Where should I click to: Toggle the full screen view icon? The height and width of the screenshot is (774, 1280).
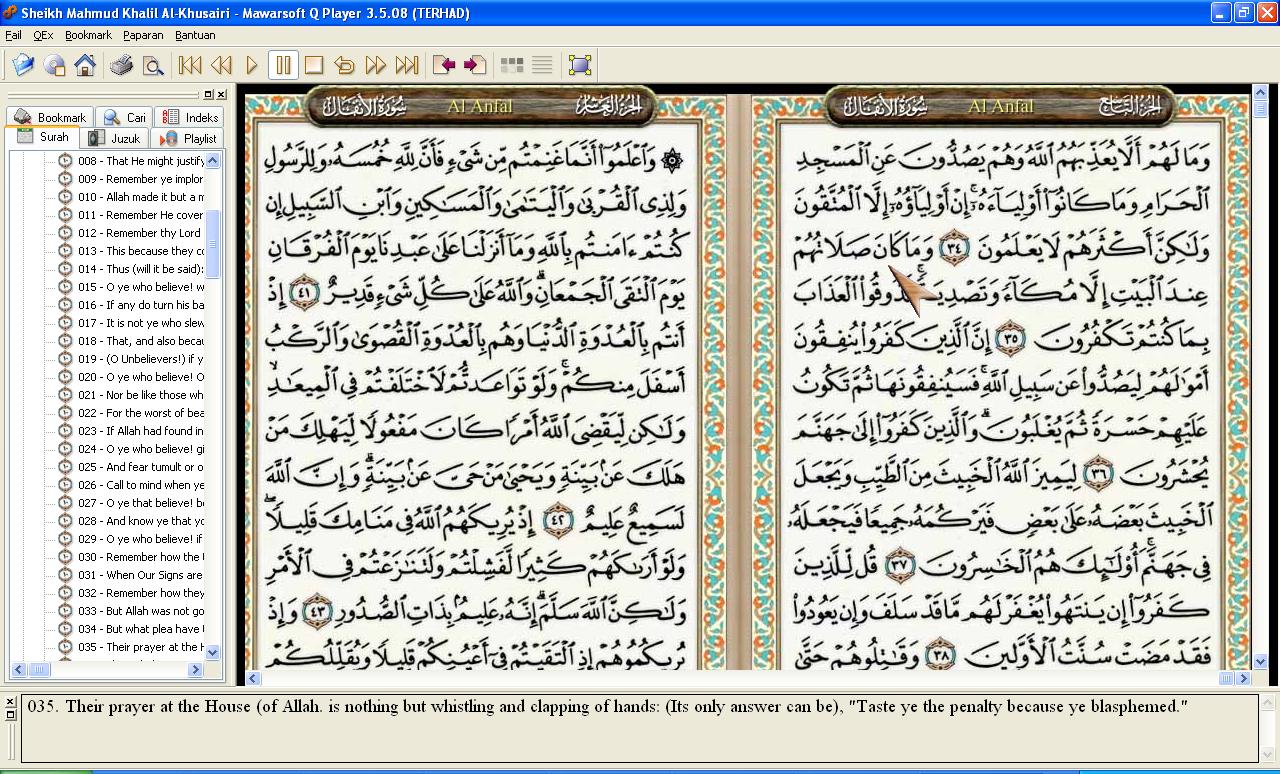tap(579, 66)
